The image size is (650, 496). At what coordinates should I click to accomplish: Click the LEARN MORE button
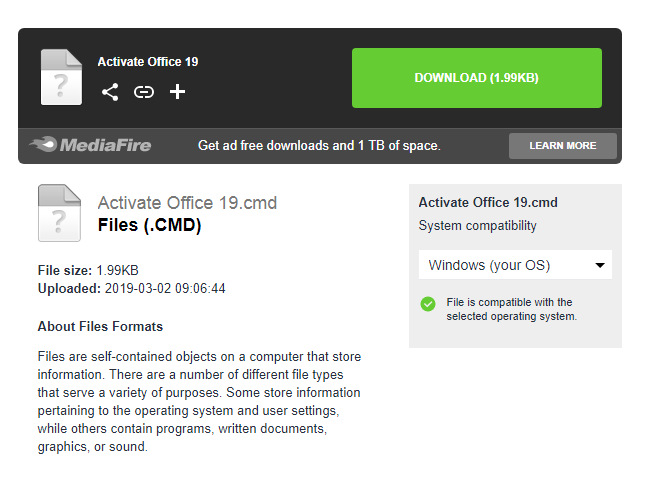tap(563, 146)
